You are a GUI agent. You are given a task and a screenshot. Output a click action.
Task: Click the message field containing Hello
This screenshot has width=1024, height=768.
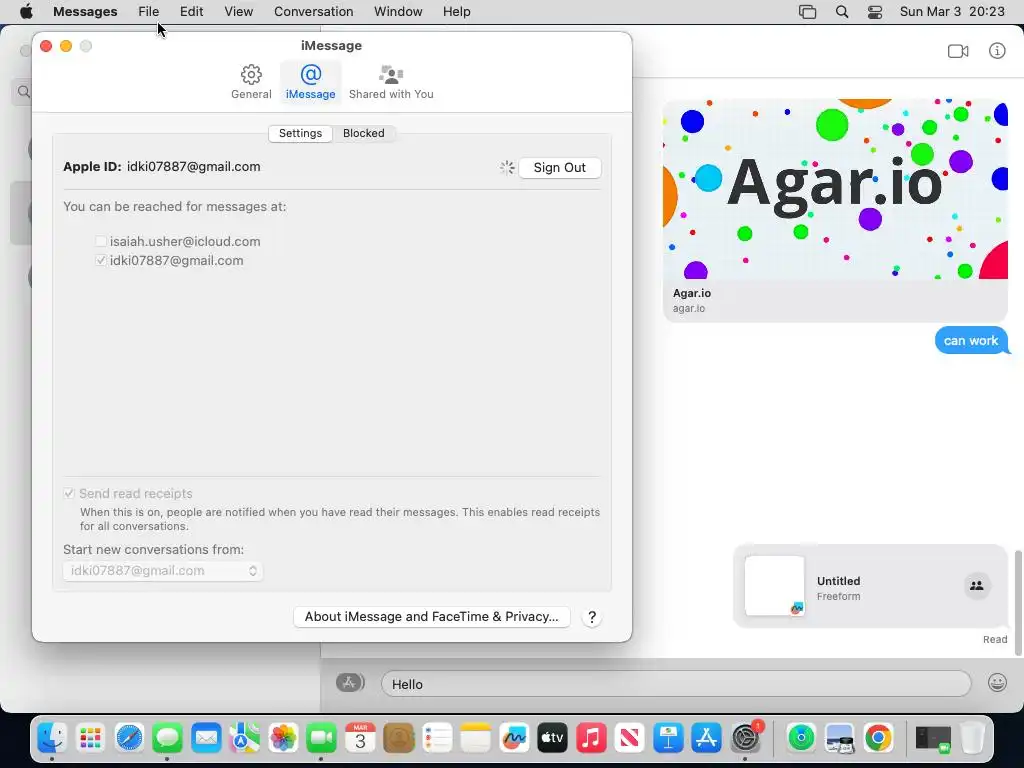click(x=676, y=684)
